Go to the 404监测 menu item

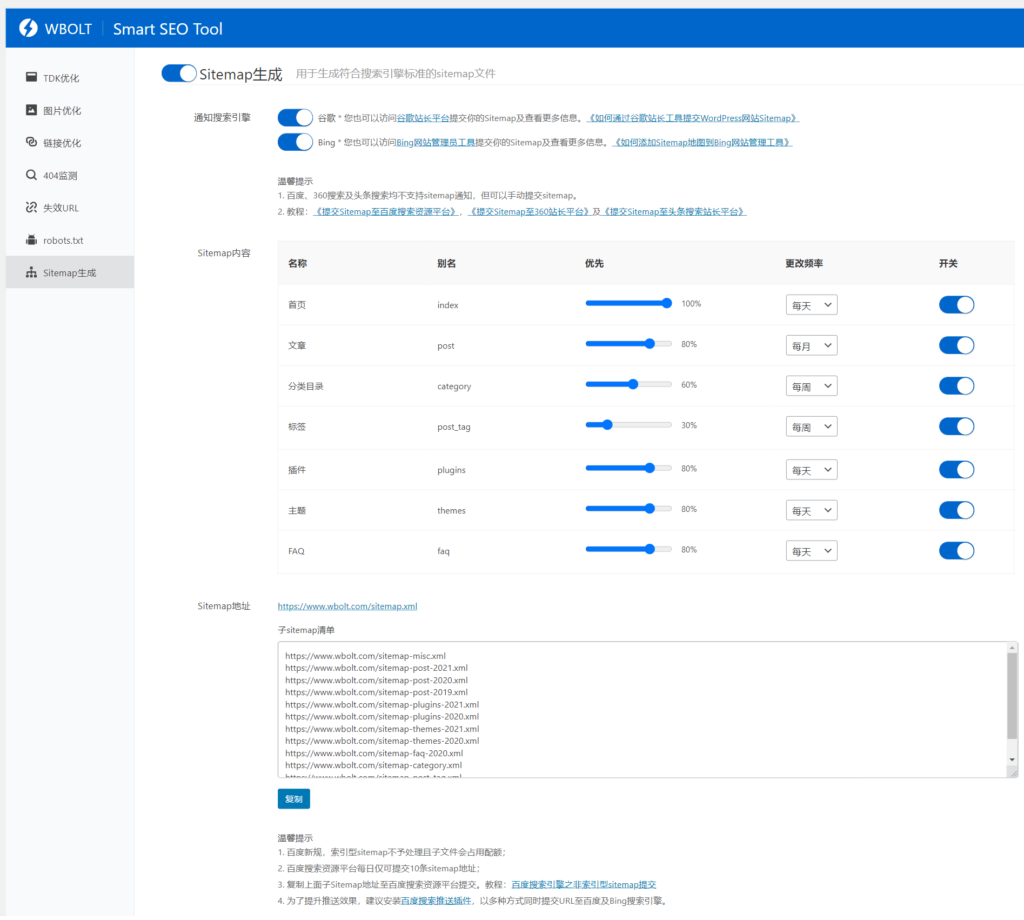point(60,175)
